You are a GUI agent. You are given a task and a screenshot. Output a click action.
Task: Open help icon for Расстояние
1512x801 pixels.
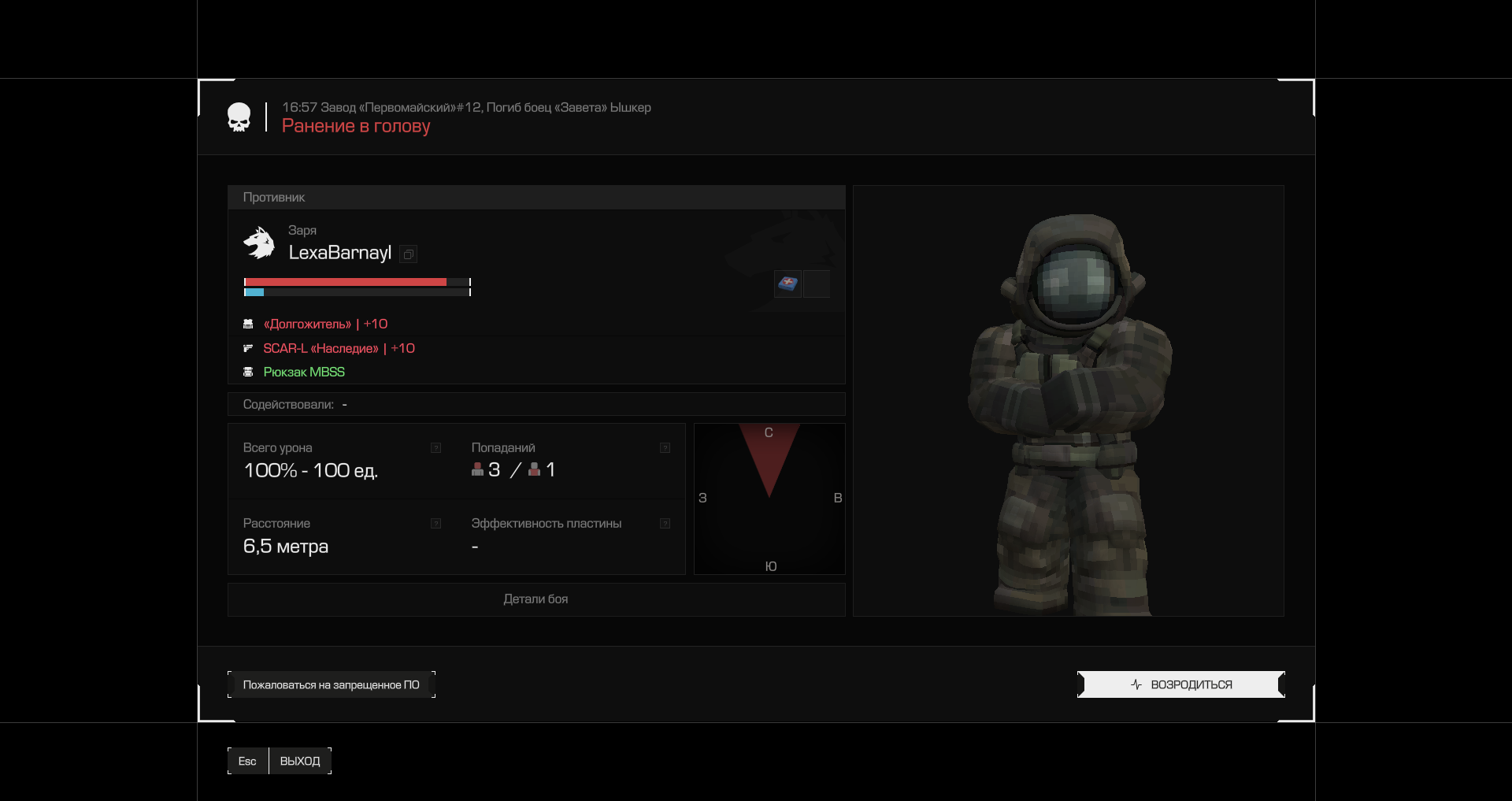pos(435,523)
